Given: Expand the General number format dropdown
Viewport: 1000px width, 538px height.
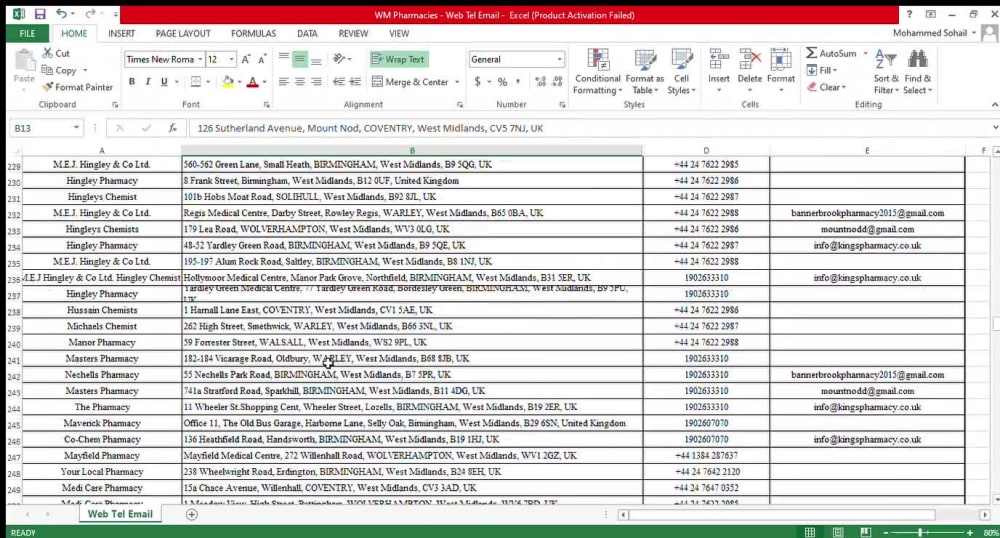Looking at the screenshot, I should [559, 59].
